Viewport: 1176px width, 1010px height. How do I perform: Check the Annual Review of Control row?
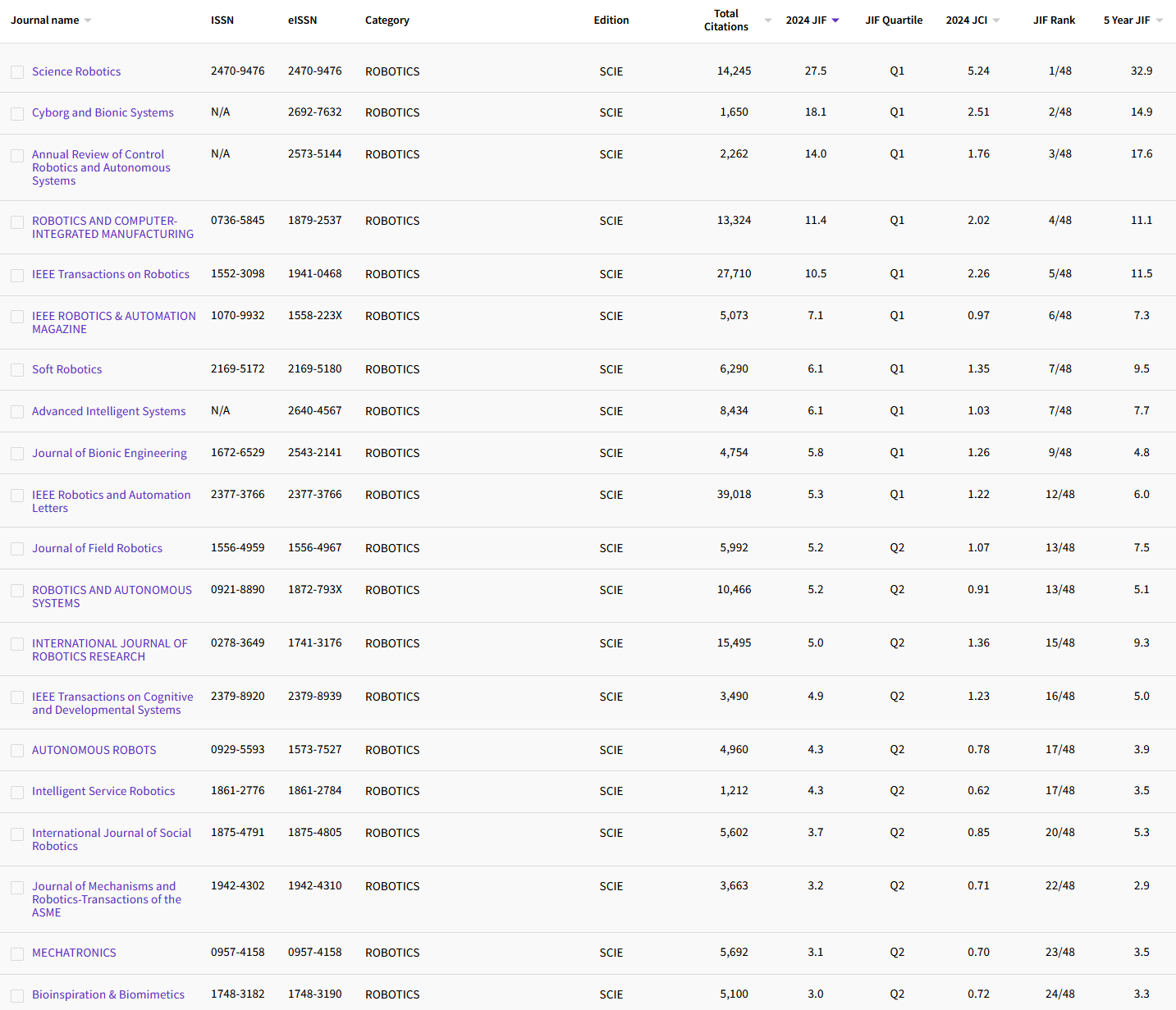pyautogui.click(x=17, y=155)
